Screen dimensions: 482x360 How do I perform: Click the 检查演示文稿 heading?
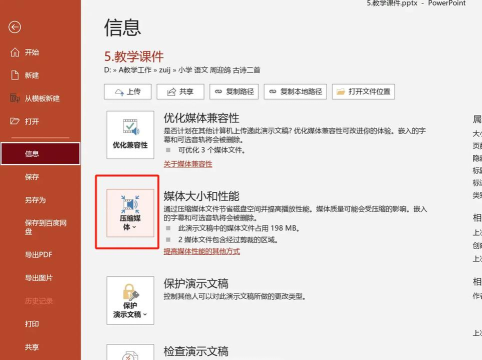(x=196, y=351)
